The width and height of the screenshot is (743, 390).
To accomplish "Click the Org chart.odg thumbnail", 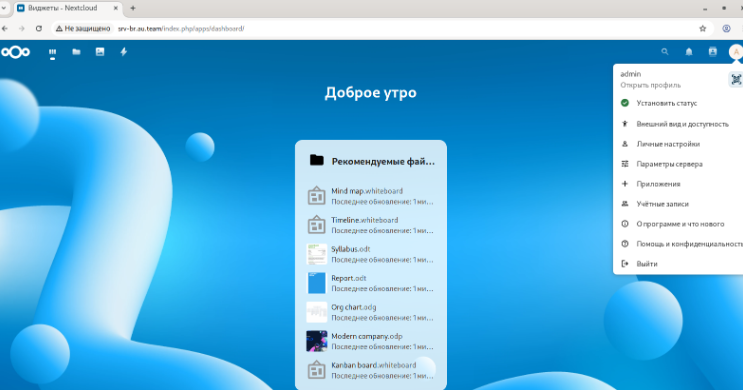I will click(x=317, y=312).
